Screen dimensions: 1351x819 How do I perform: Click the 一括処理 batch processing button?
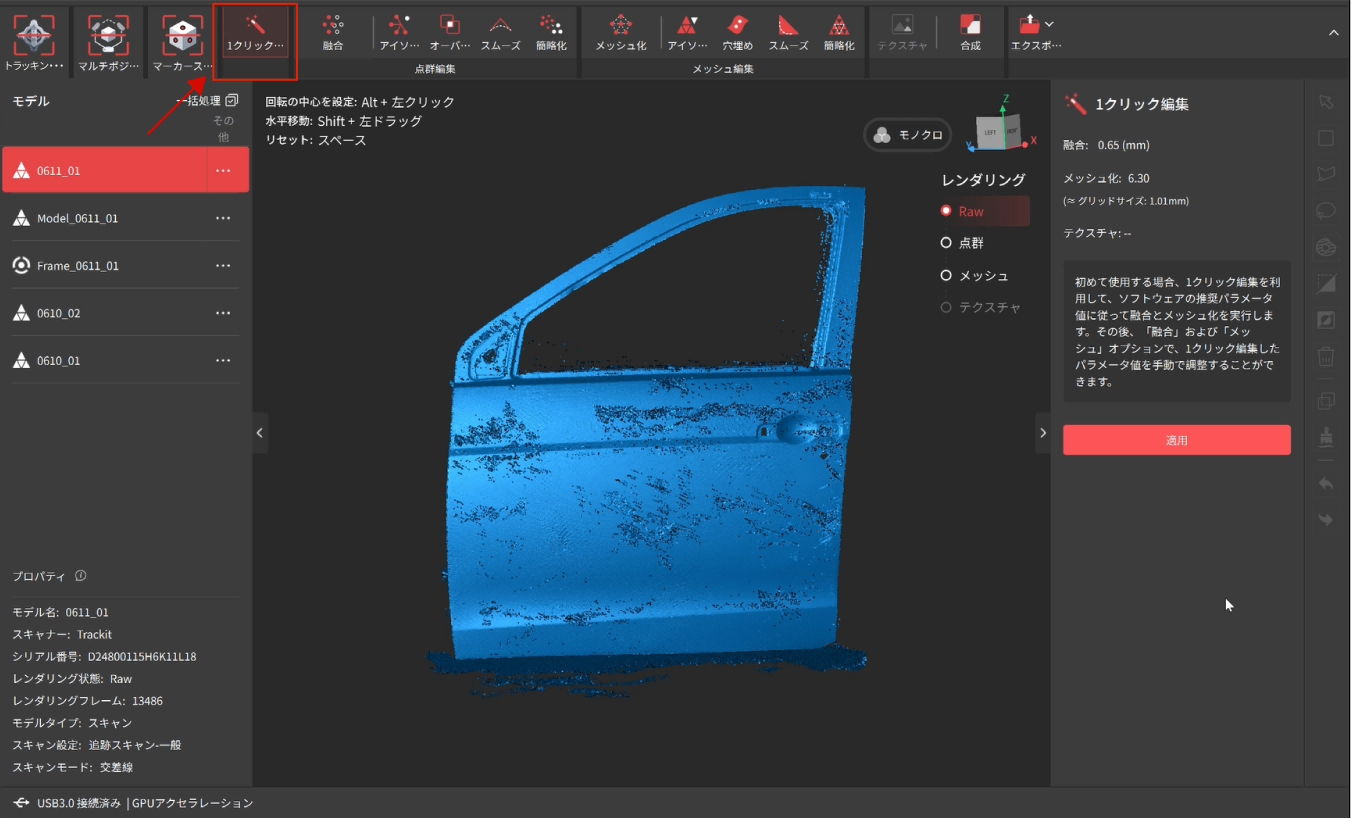212,101
